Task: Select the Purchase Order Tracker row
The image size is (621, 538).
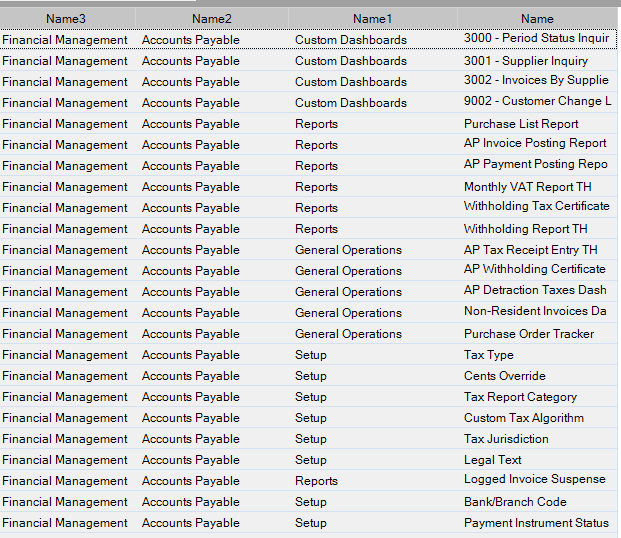Action: (x=309, y=334)
